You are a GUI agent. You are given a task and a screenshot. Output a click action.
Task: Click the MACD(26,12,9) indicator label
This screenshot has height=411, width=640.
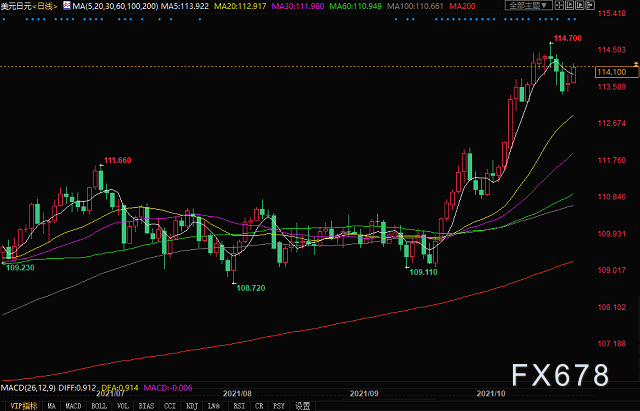click(x=28, y=387)
